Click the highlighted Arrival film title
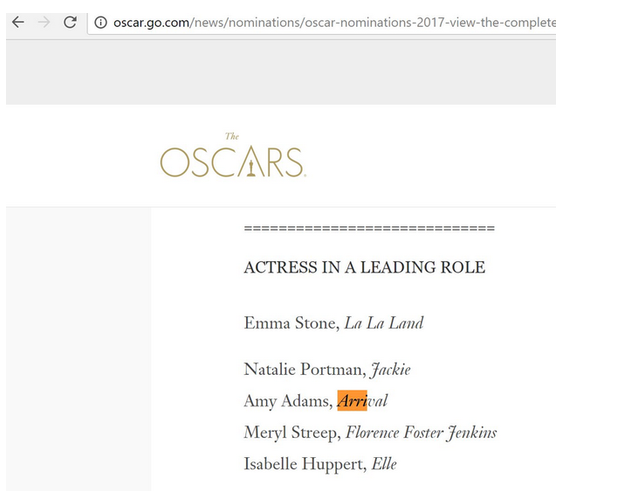 coord(362,401)
